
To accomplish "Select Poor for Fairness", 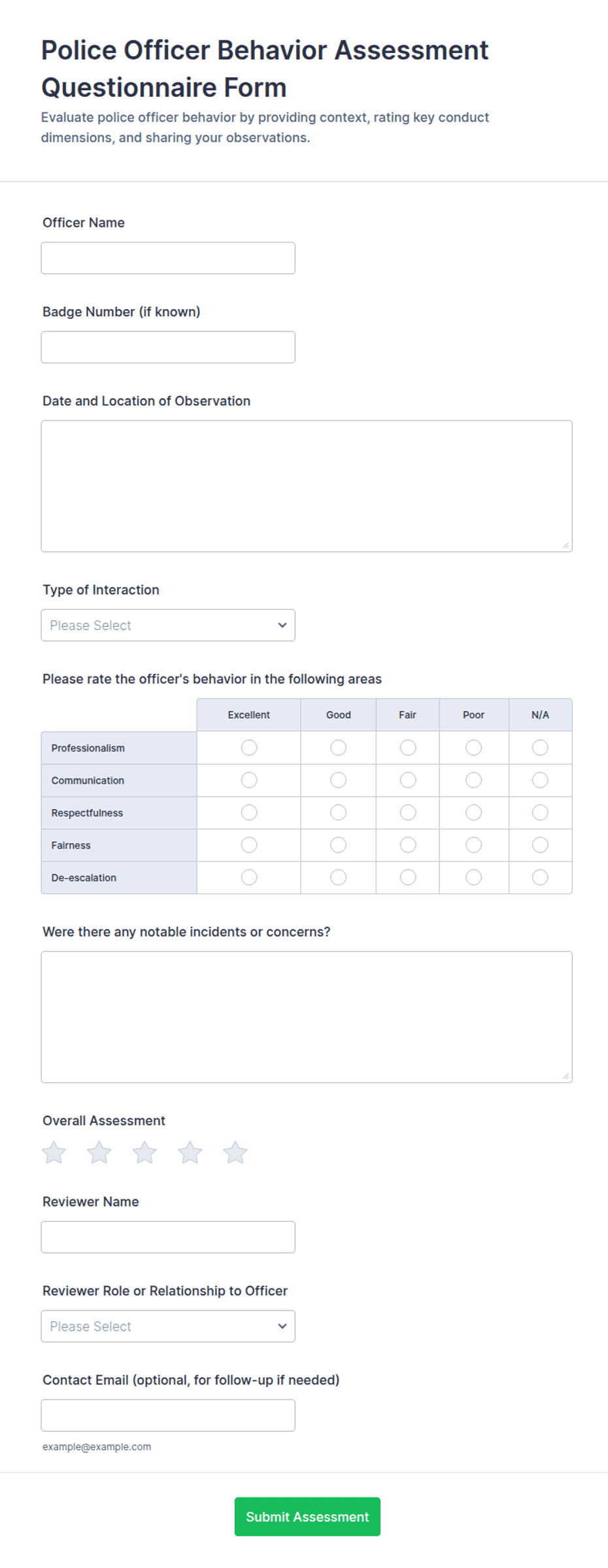I will coord(474,845).
